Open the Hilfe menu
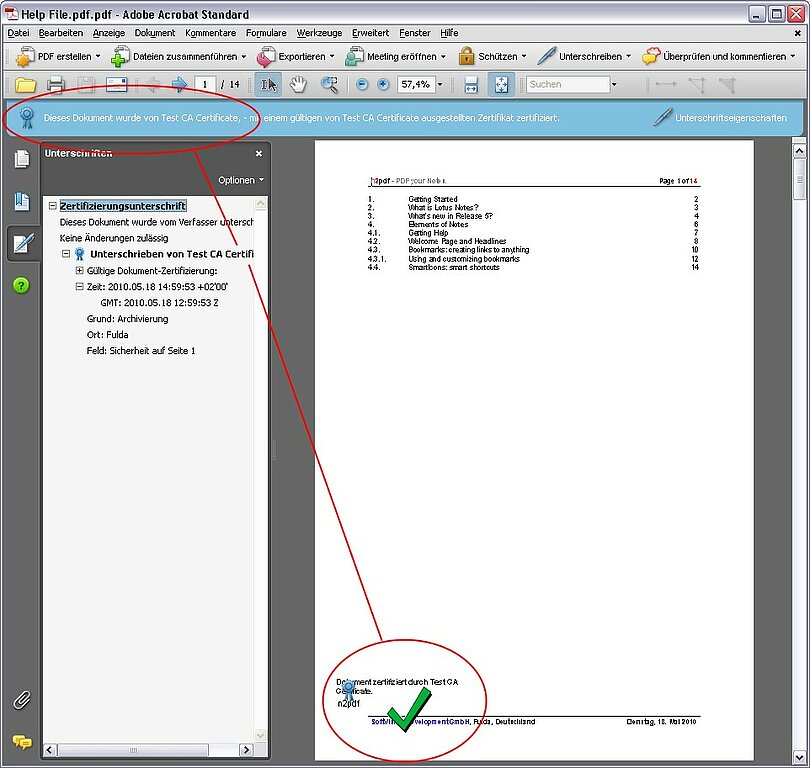 449,33
